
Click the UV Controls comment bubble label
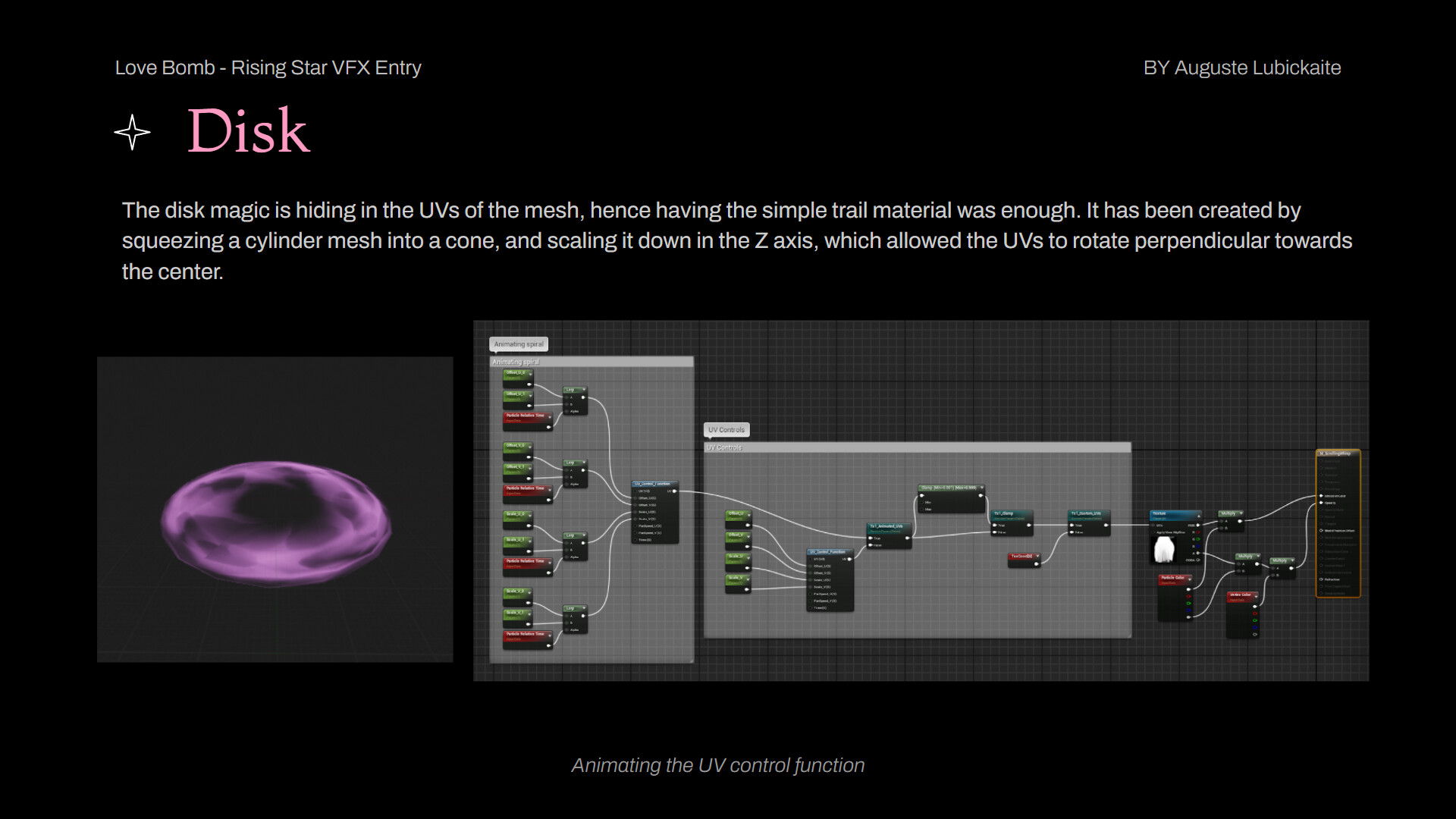[726, 430]
